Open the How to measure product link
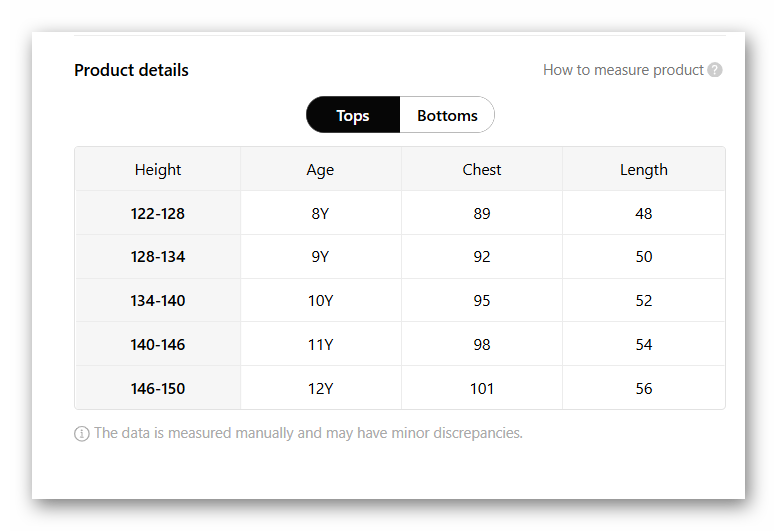The image size is (777, 531). click(623, 70)
